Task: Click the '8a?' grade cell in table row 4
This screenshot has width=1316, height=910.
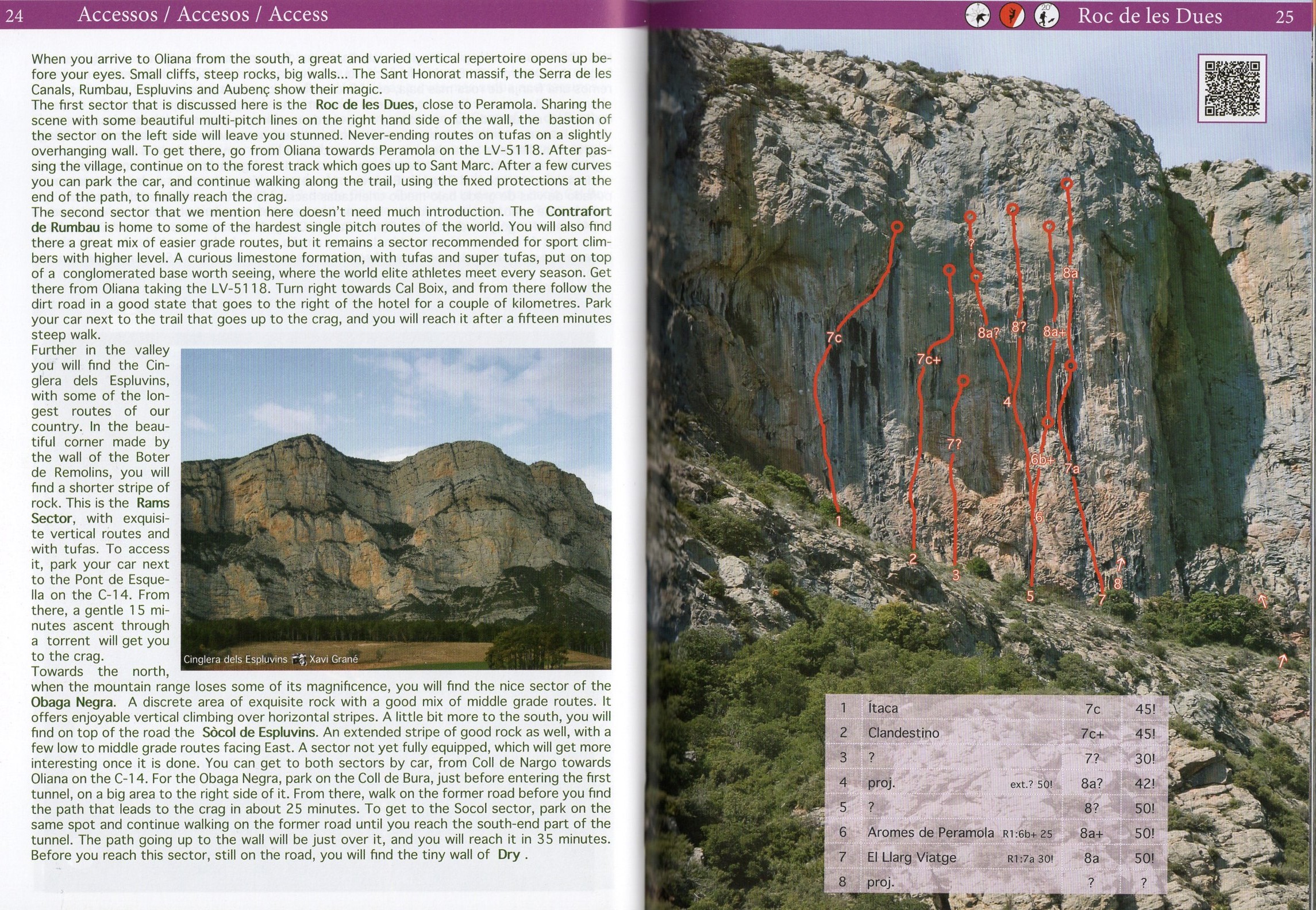Action: [1092, 784]
